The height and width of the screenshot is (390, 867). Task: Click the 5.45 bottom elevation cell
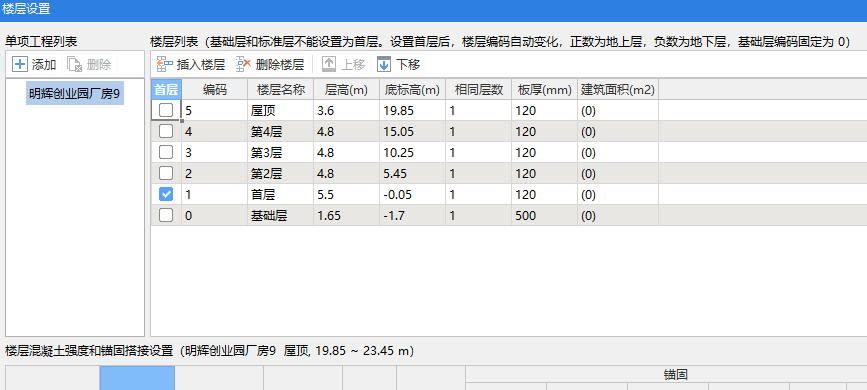[412, 173]
